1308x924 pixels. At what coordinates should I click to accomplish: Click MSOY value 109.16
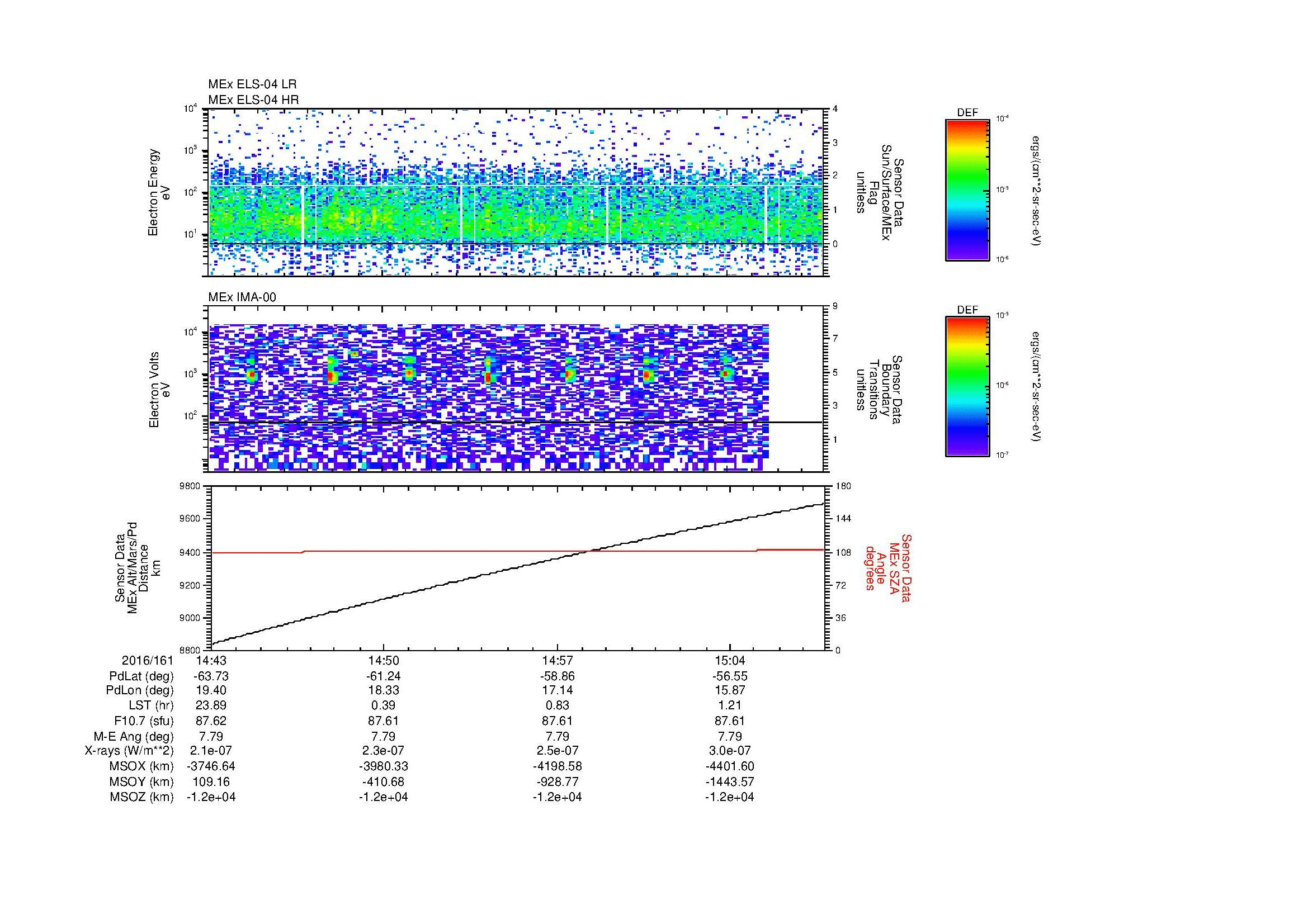pos(211,781)
